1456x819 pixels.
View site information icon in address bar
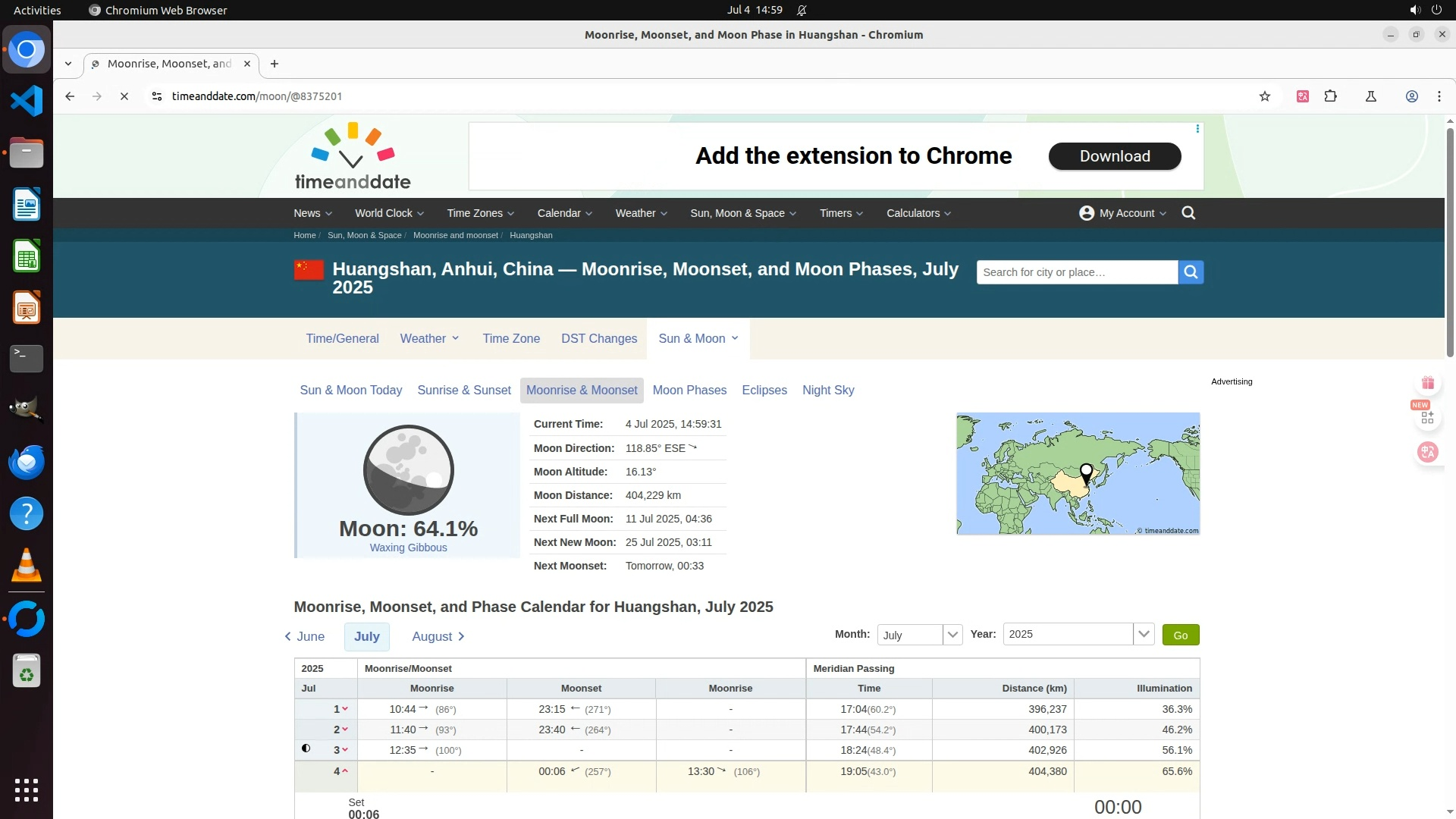tap(156, 96)
